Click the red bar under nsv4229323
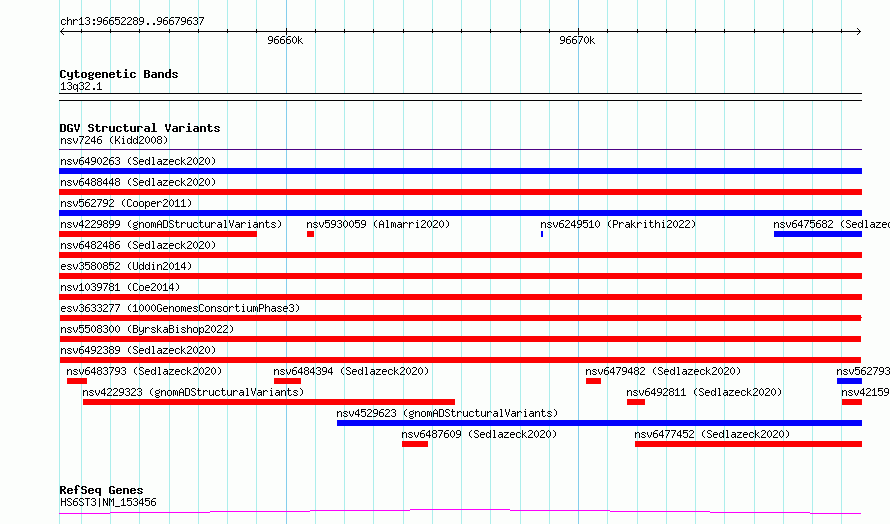Image resolution: width=890 pixels, height=524 pixels. click(269, 402)
